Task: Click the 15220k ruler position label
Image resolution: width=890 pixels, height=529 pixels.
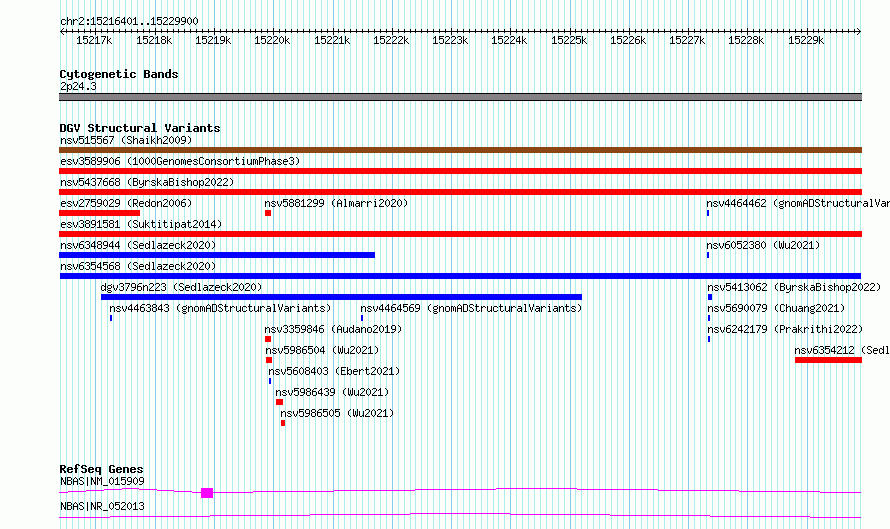Action: [x=272, y=40]
